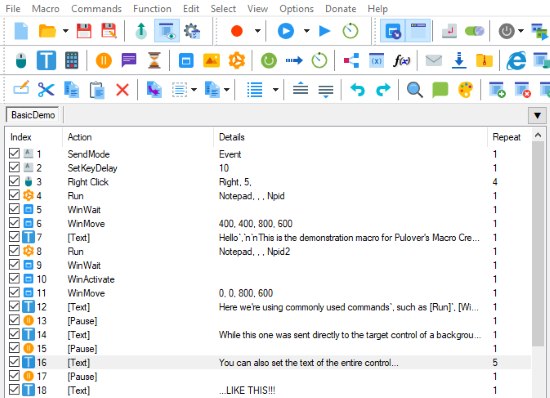The image size is (550, 398).
Task: Toggle checkbox for row 18 Text
Action: click(x=14, y=389)
